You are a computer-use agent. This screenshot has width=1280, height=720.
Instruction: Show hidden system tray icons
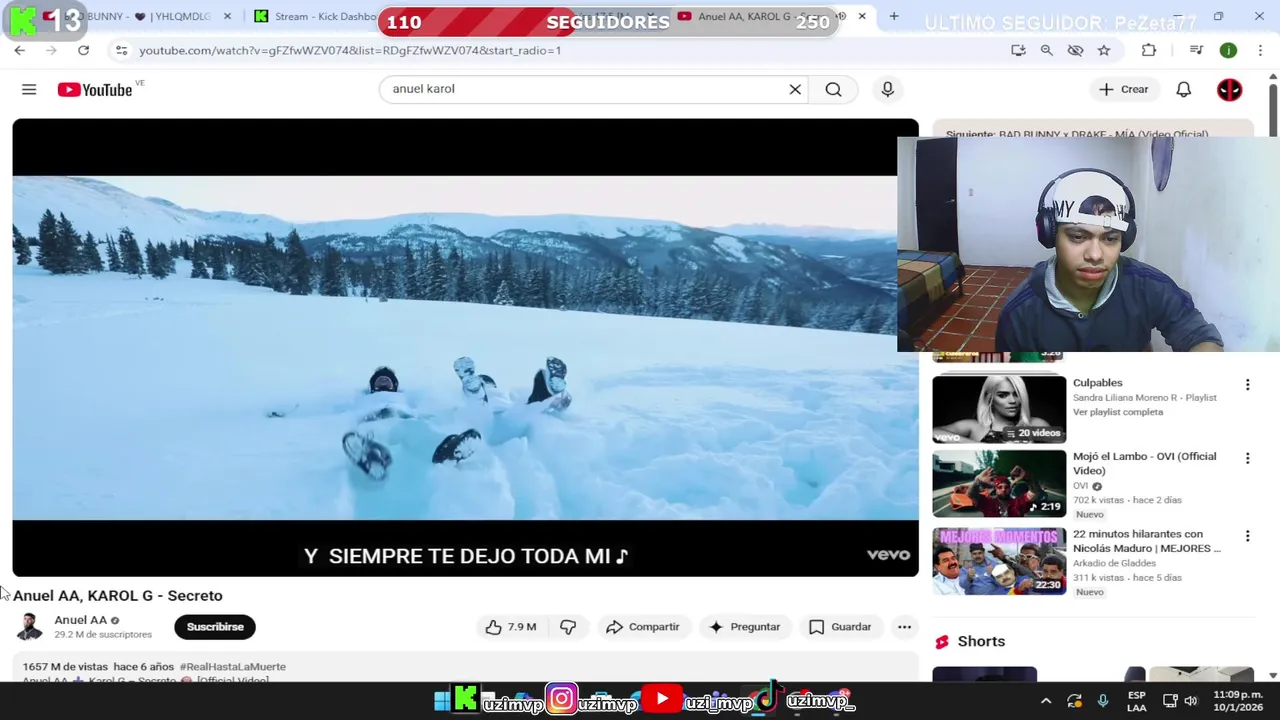[x=1046, y=701]
